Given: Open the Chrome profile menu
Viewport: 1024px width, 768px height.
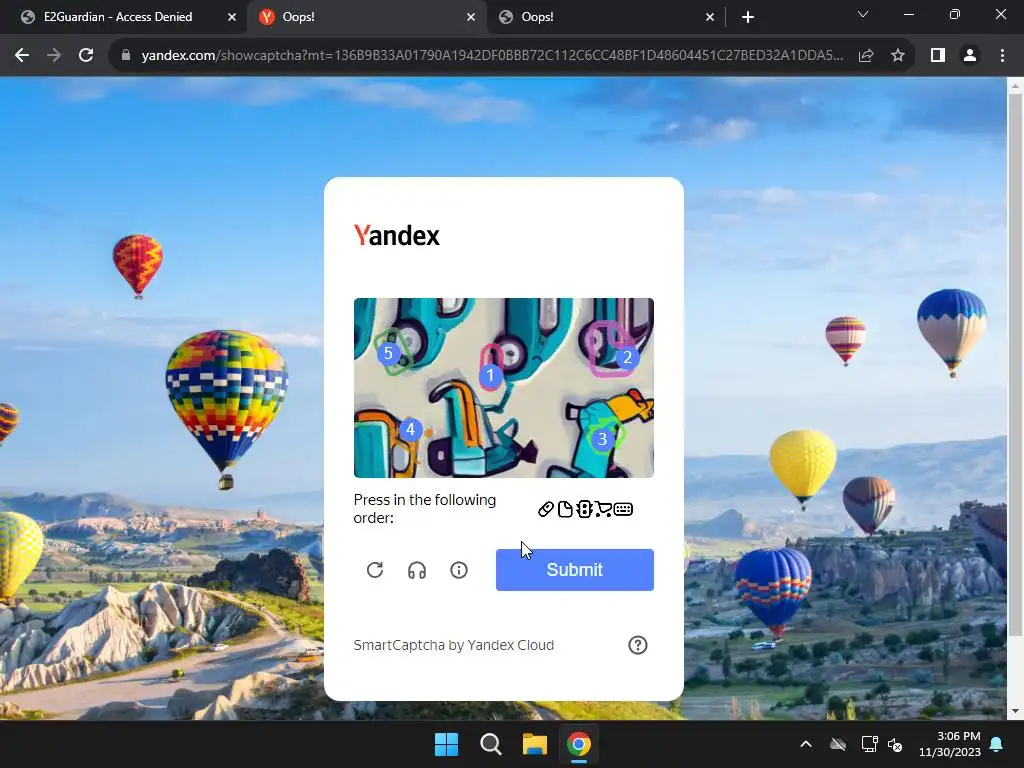Looking at the screenshot, I should [x=970, y=56].
